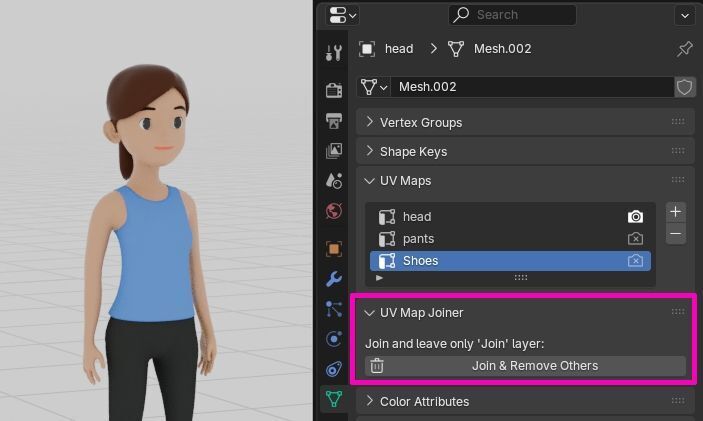The image size is (703, 421).
Task: Open the World properties tab
Action: pyautogui.click(x=334, y=211)
